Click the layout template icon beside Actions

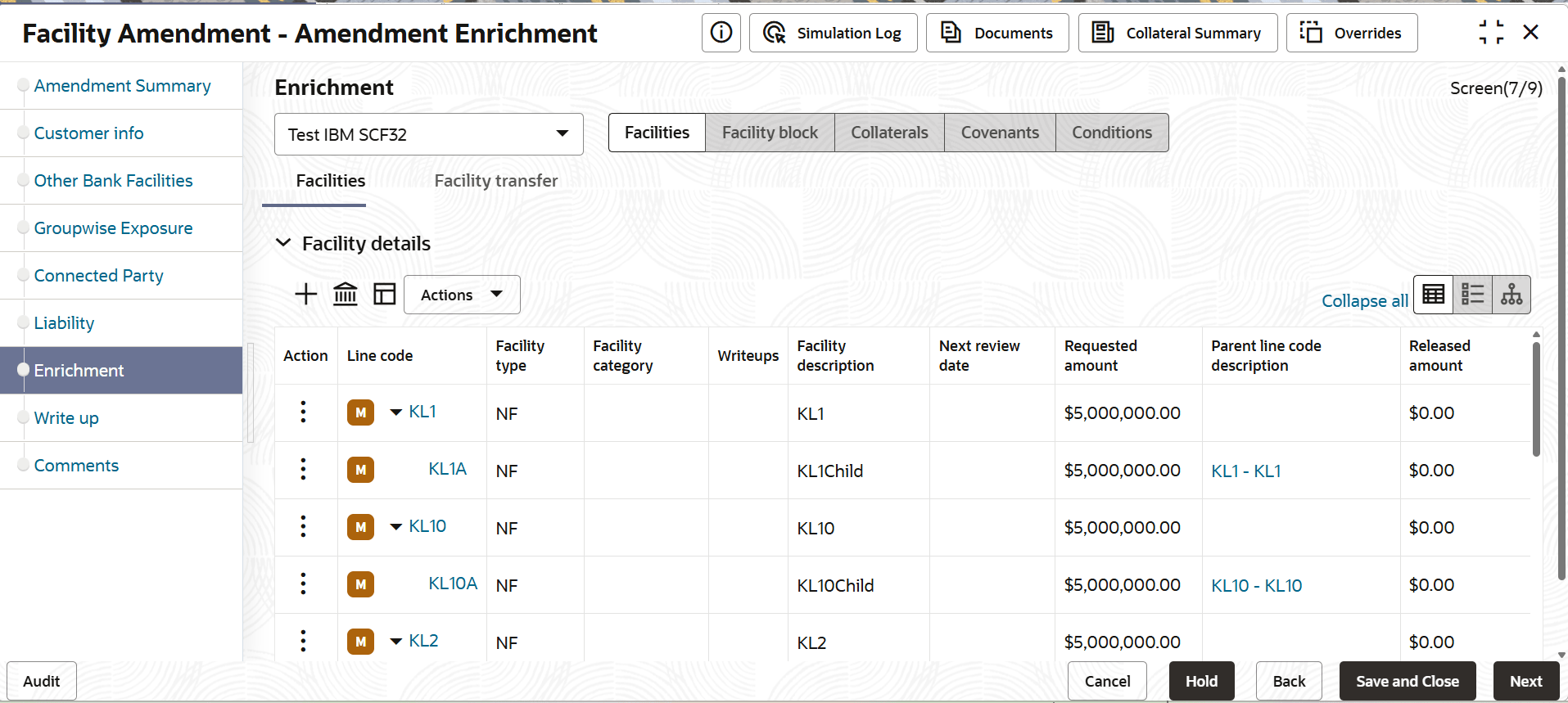(384, 295)
